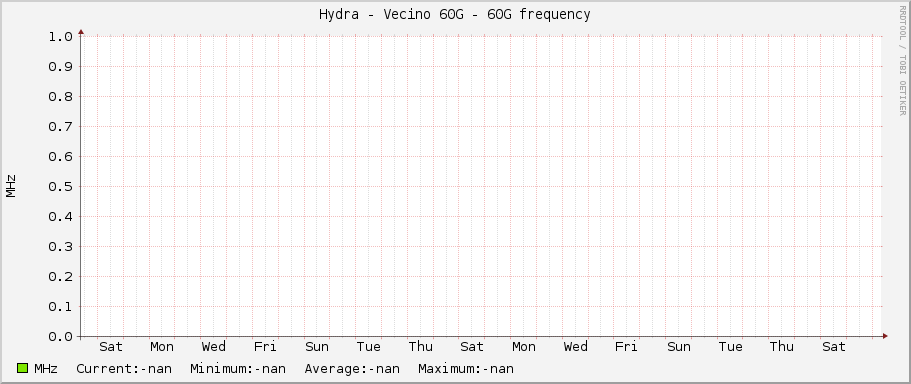Image resolution: width=911 pixels, height=384 pixels.
Task: Select the Minimum:-nan legend value
Action: click(238, 369)
